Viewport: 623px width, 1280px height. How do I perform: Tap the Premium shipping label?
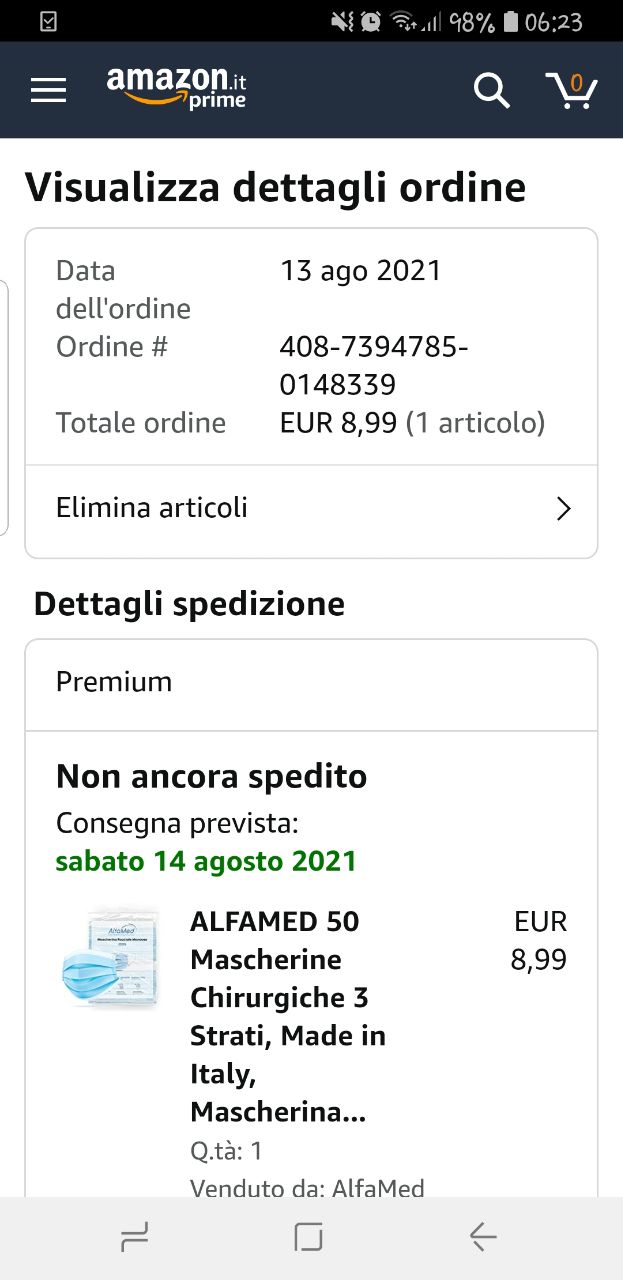[x=114, y=682]
